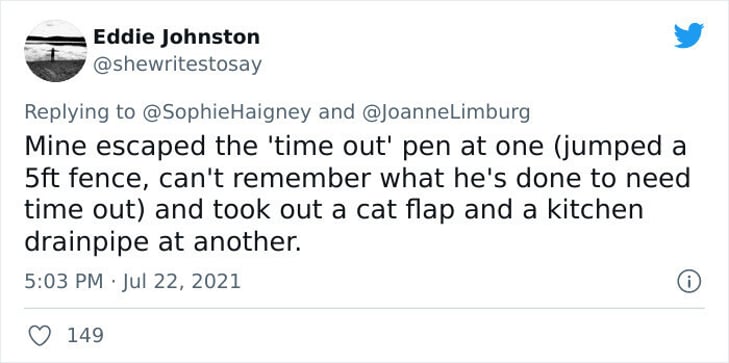The height and width of the screenshot is (363, 729).
Task: Click the Jul 22, 2021 date
Action: pos(181,282)
